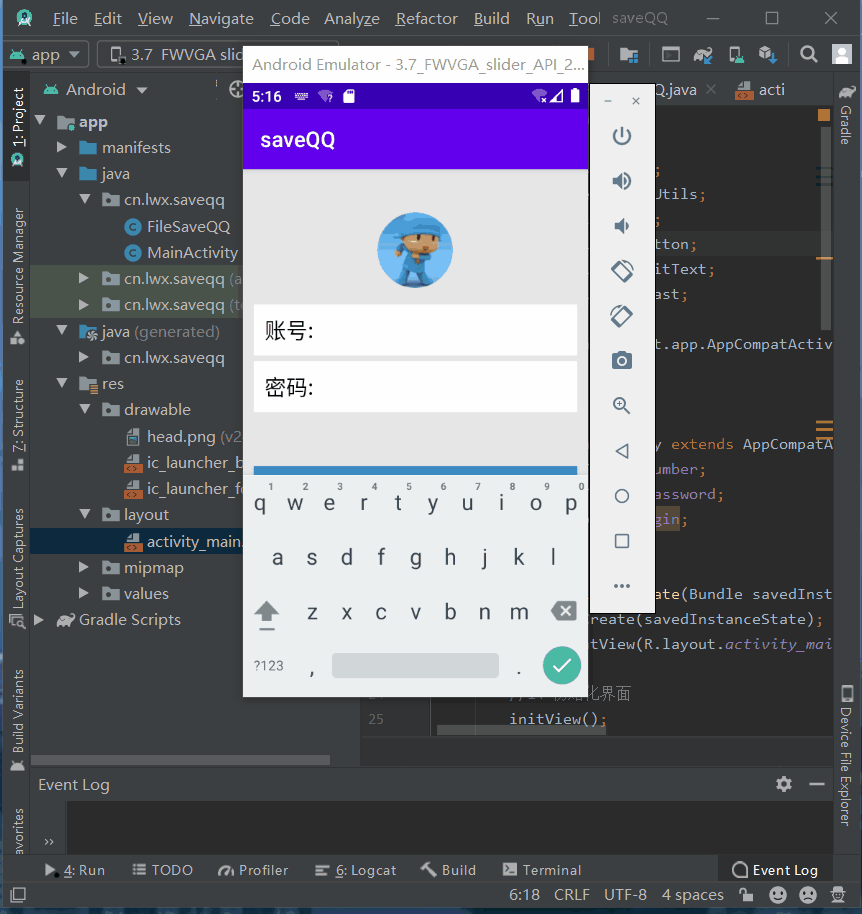Collapse the res folder
This screenshot has height=914, width=862.
(x=62, y=383)
